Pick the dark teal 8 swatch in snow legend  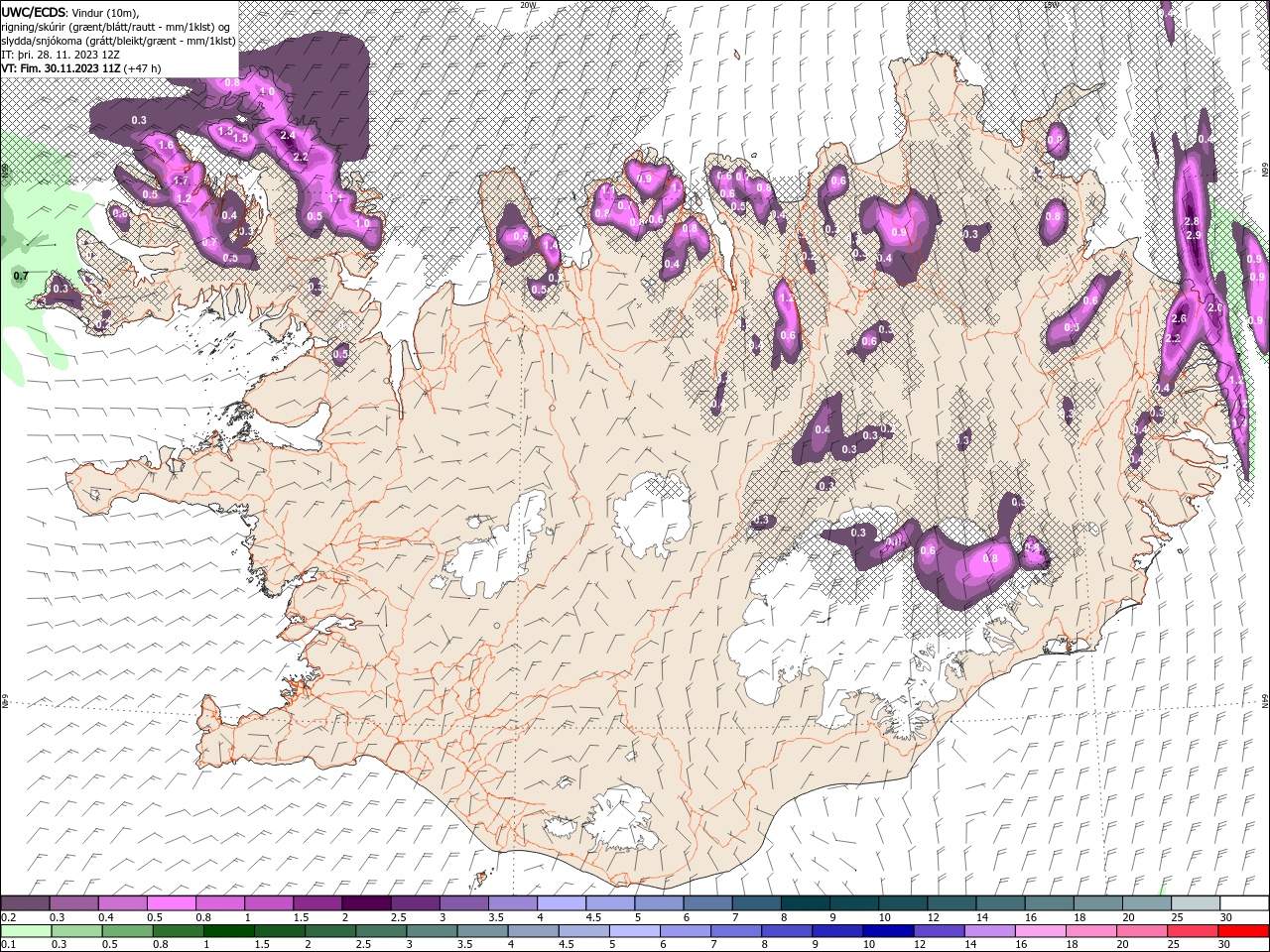804,903
